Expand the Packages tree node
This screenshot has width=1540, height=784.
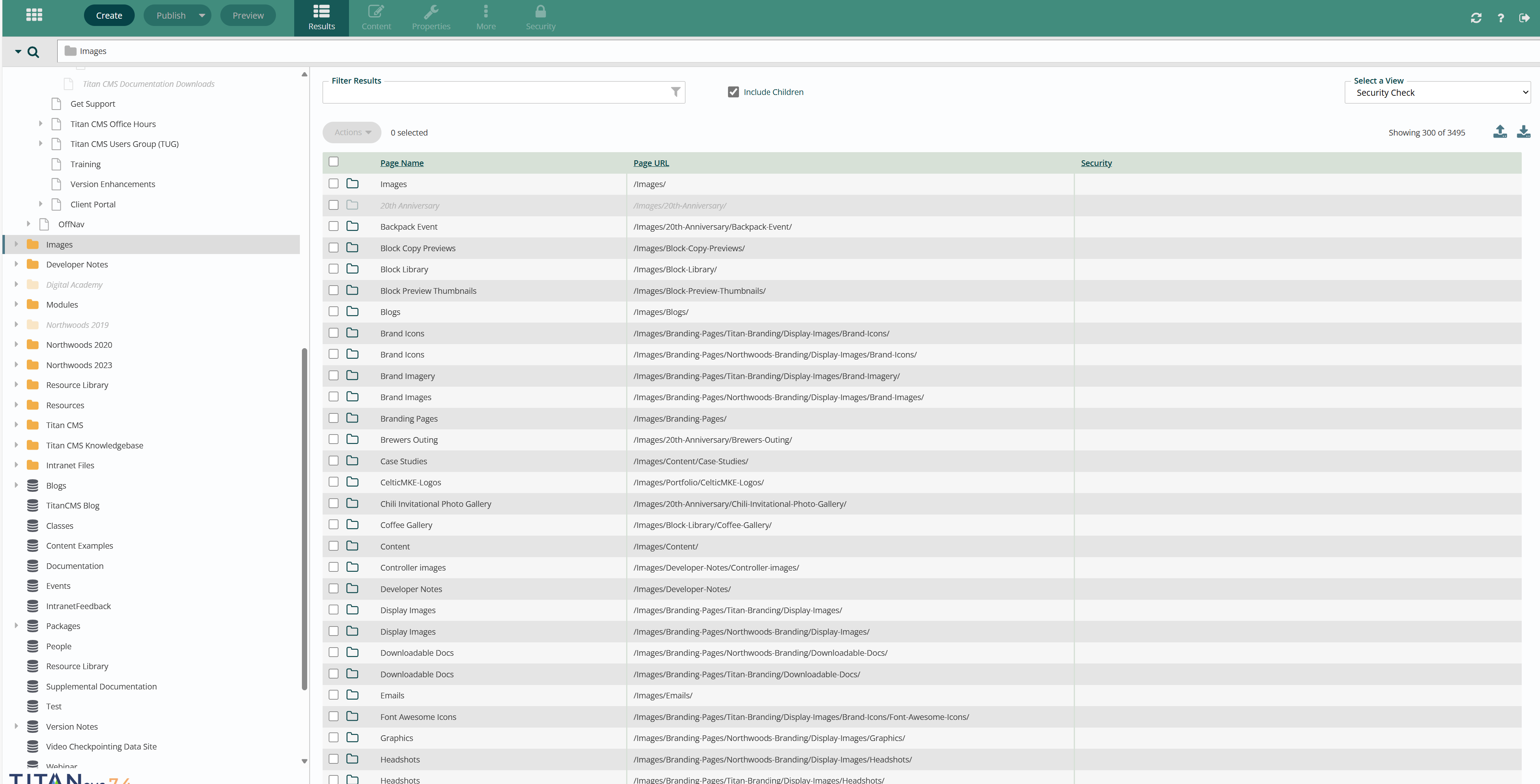click(x=16, y=625)
